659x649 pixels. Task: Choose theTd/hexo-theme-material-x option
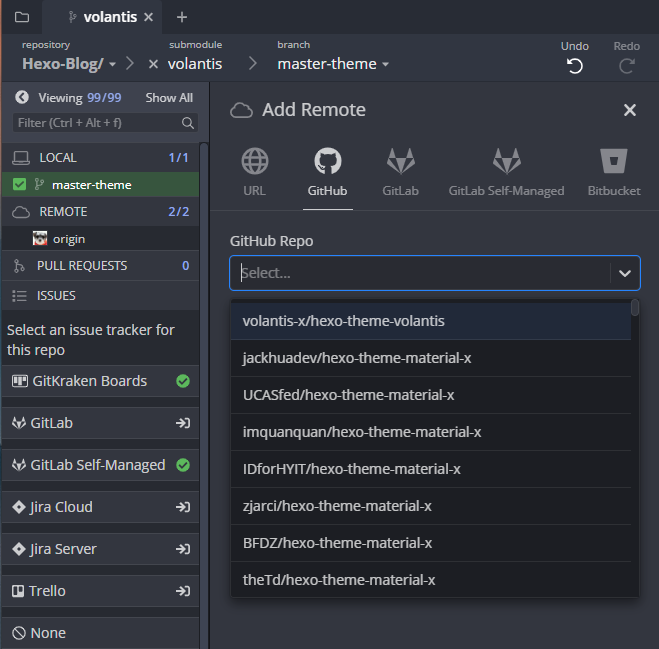(431, 580)
